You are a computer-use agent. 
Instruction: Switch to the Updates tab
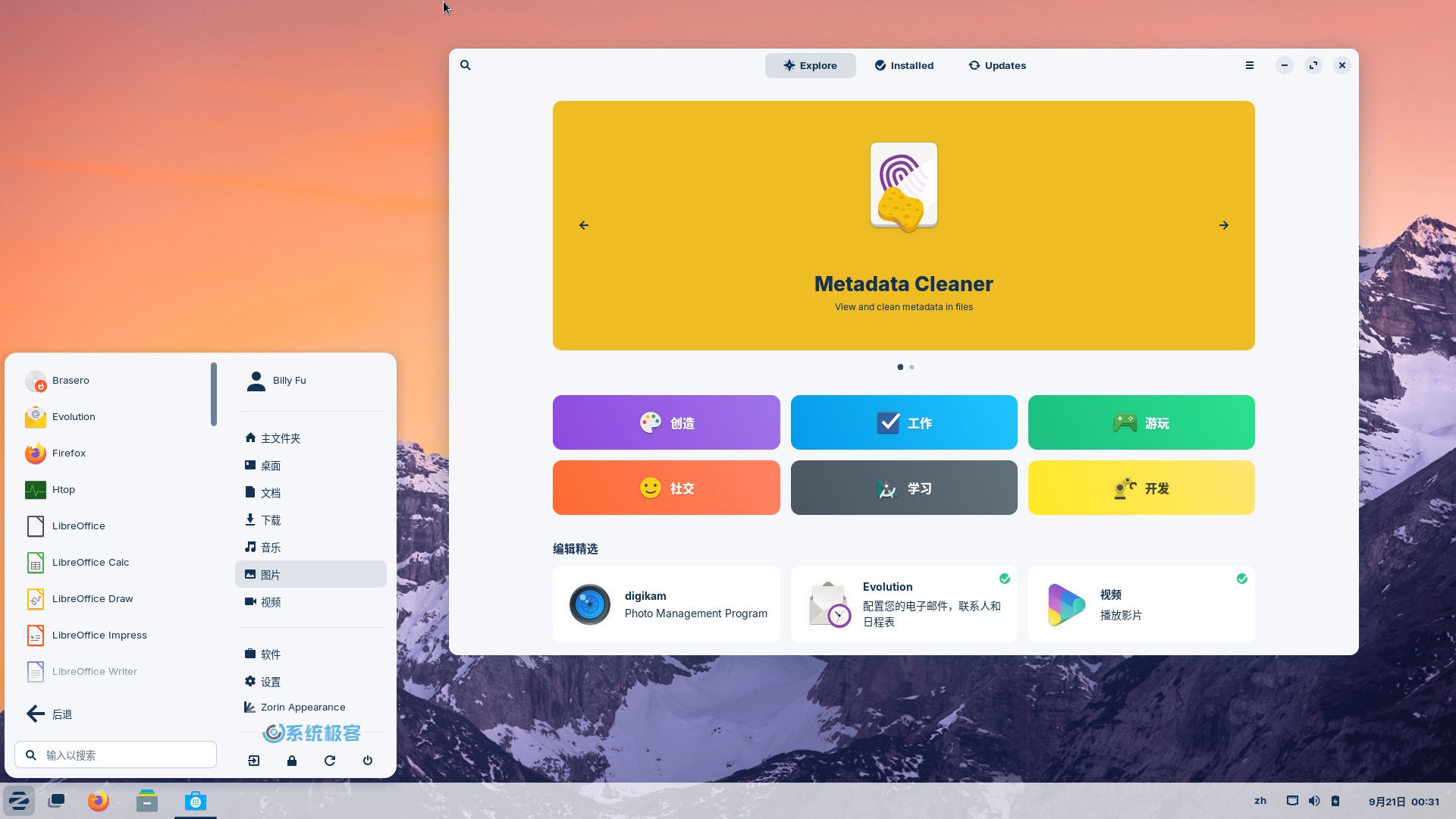tap(996, 65)
